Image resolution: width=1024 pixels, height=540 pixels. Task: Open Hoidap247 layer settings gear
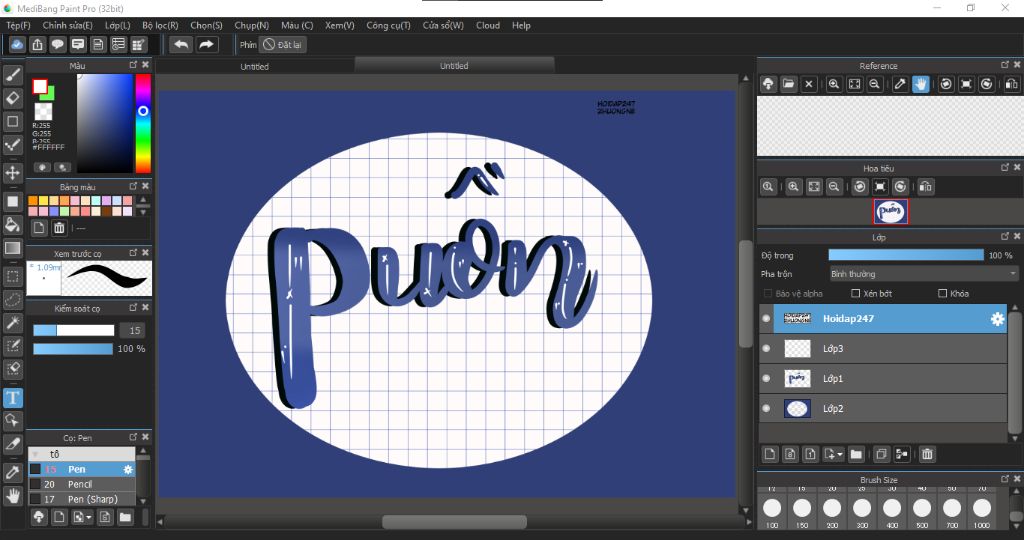(x=997, y=319)
